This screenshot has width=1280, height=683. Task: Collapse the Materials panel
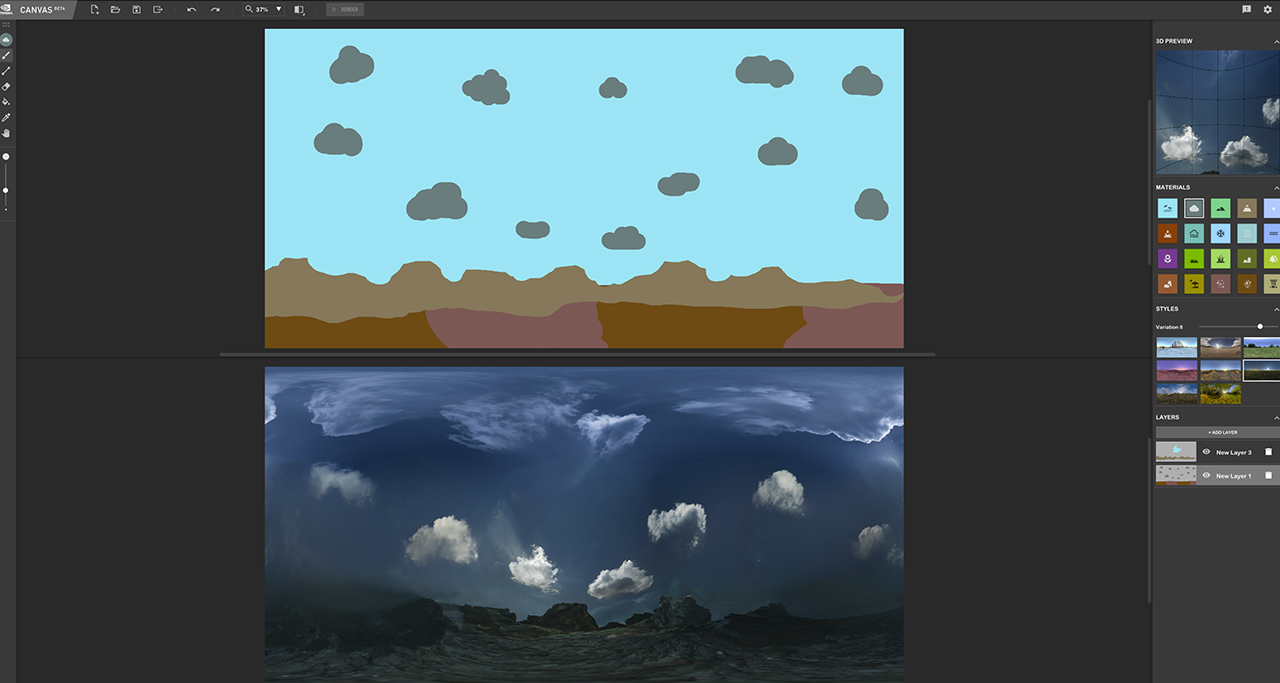tap(1276, 188)
